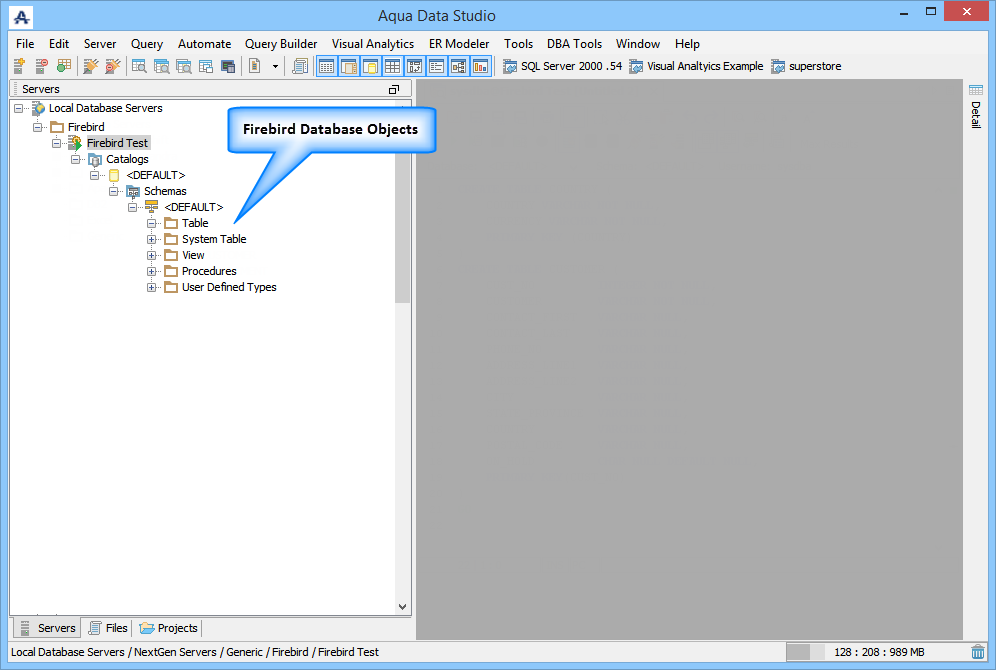Switch to the Files tab
This screenshot has width=996, height=670.
click(108, 628)
